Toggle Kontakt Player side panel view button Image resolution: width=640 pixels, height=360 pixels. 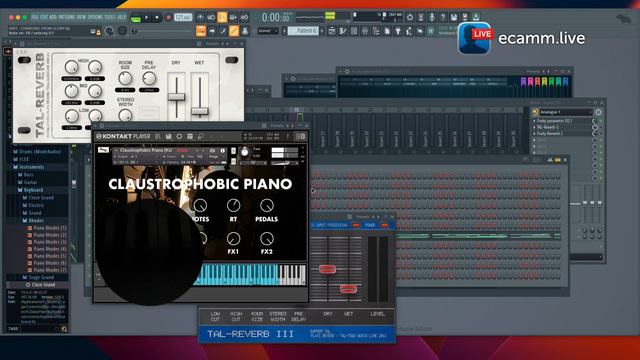[x=301, y=136]
